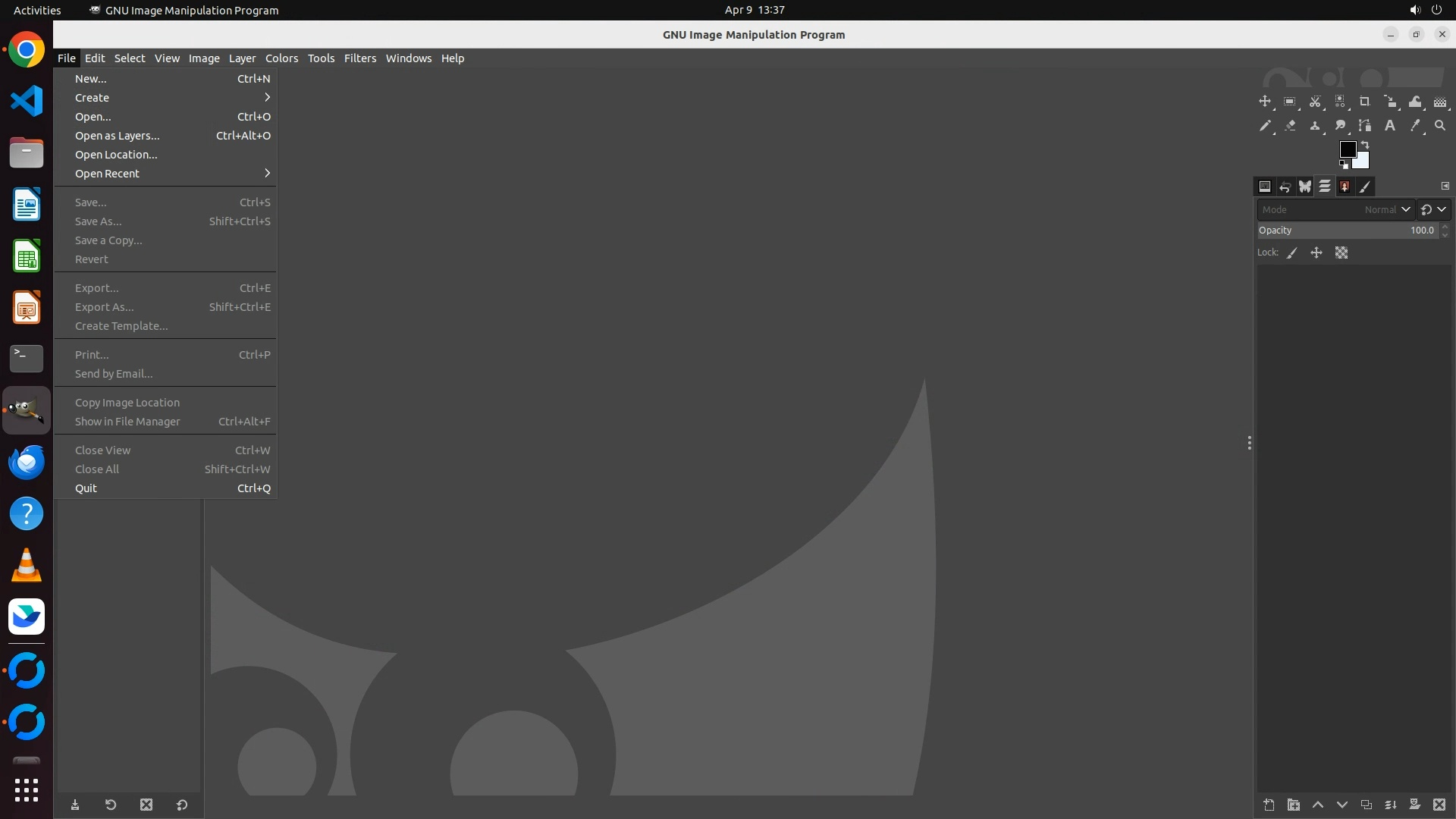Toggle lock pixels paintbrush icon
1456x819 pixels.
click(x=1292, y=253)
